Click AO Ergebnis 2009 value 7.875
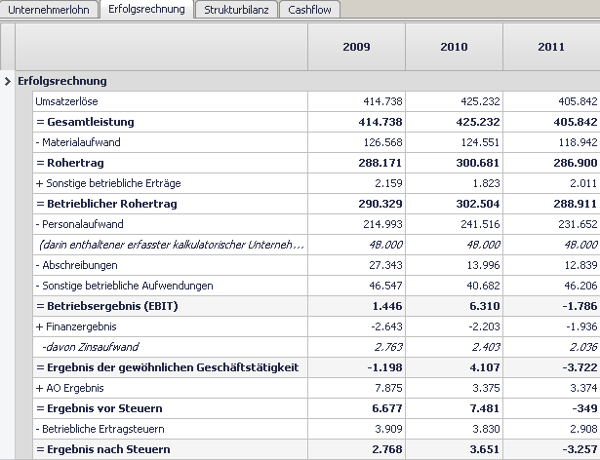Viewport: 600px width, 460px height. (x=388, y=388)
